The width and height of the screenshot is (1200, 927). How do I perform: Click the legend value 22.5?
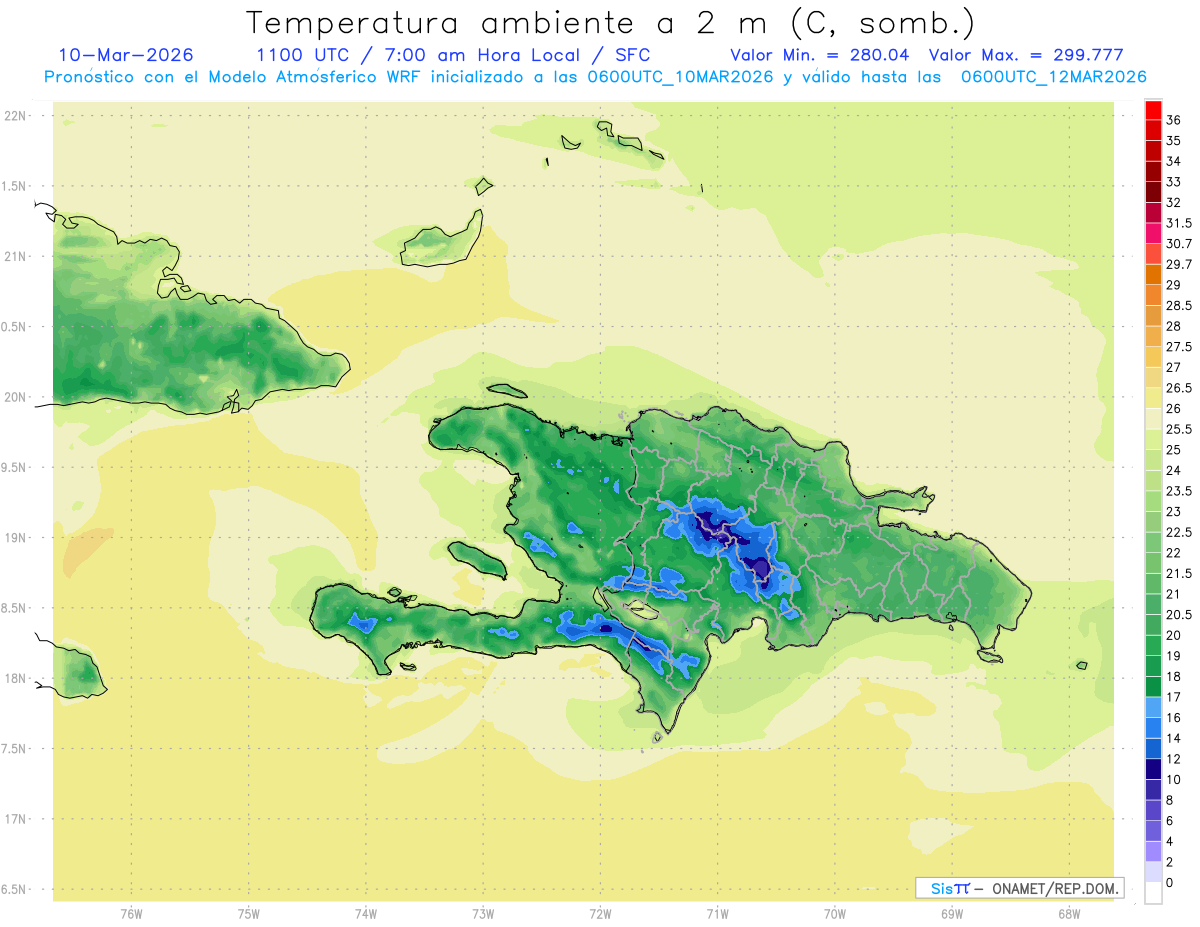click(x=1179, y=532)
